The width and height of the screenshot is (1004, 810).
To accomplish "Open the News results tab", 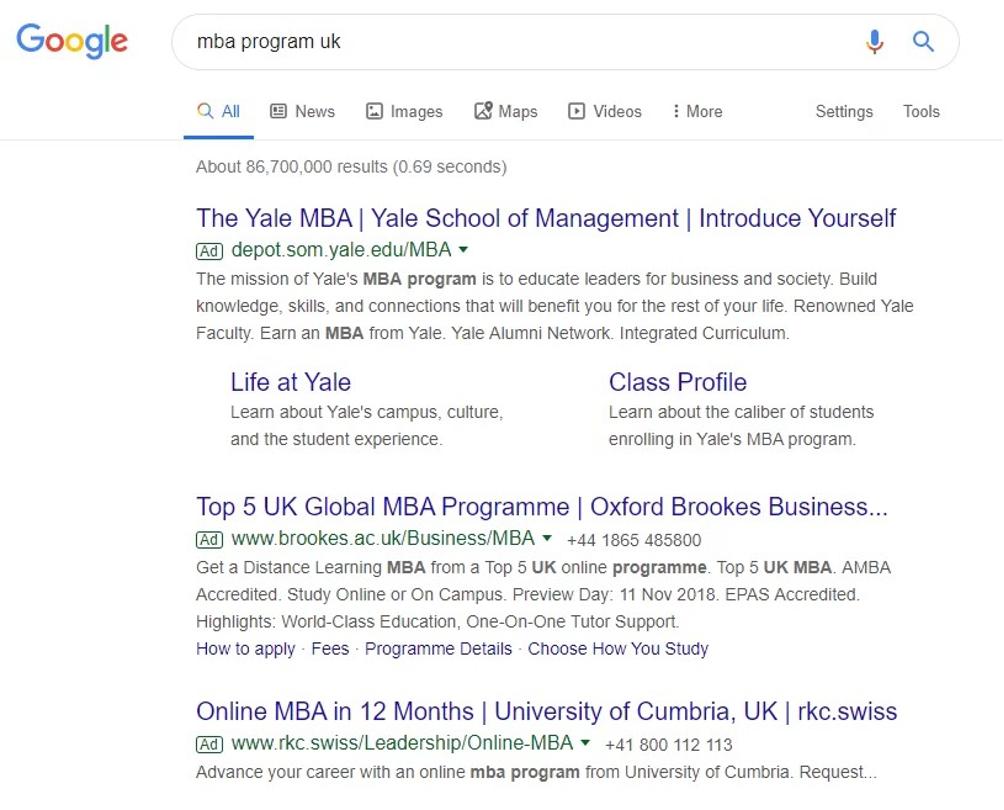I will (303, 112).
